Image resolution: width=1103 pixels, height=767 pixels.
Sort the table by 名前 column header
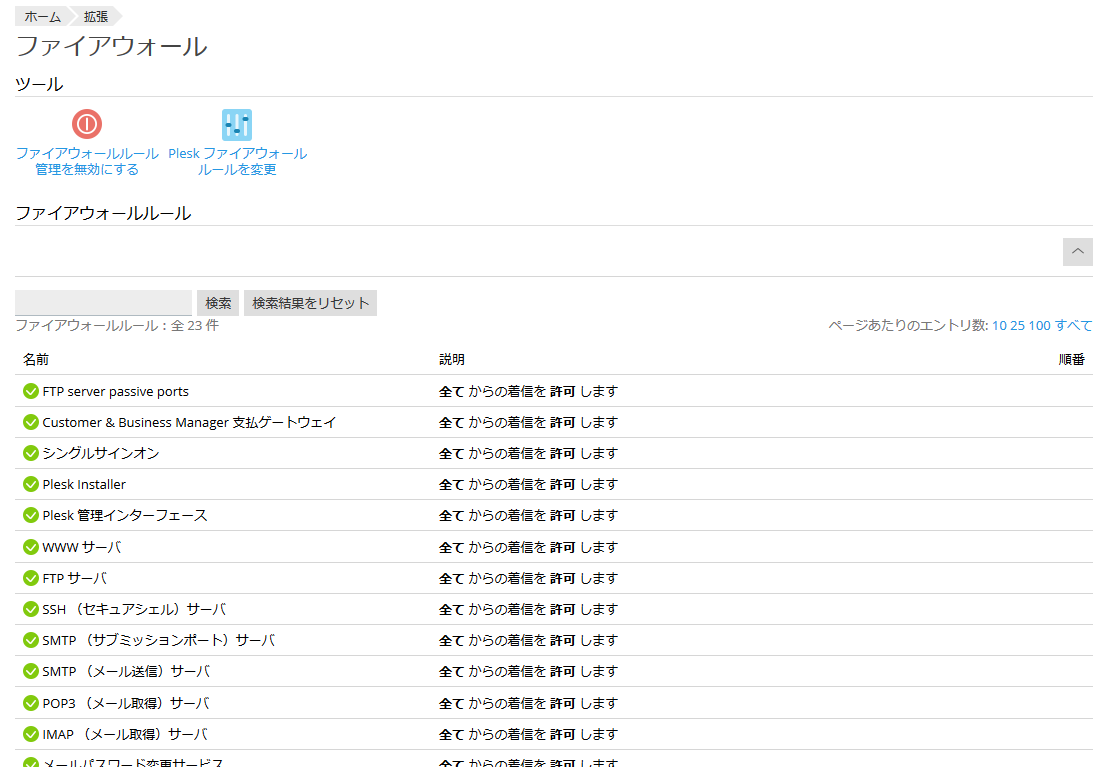[x=36, y=359]
